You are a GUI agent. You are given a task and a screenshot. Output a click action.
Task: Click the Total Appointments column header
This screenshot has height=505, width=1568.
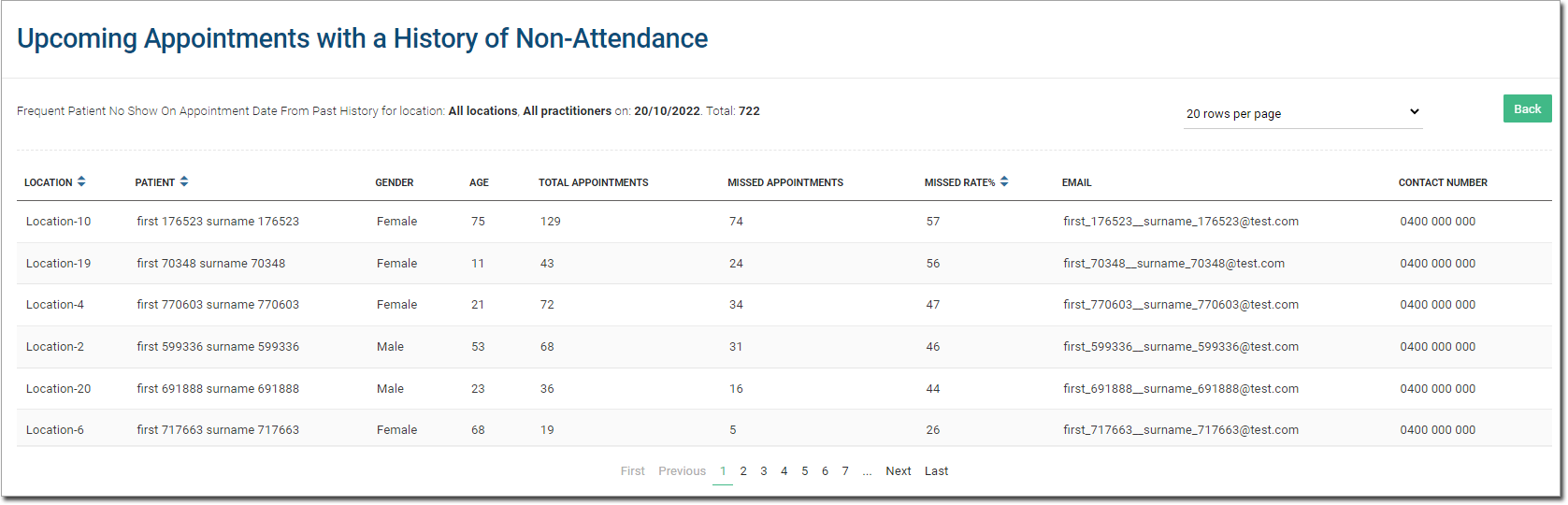(593, 182)
